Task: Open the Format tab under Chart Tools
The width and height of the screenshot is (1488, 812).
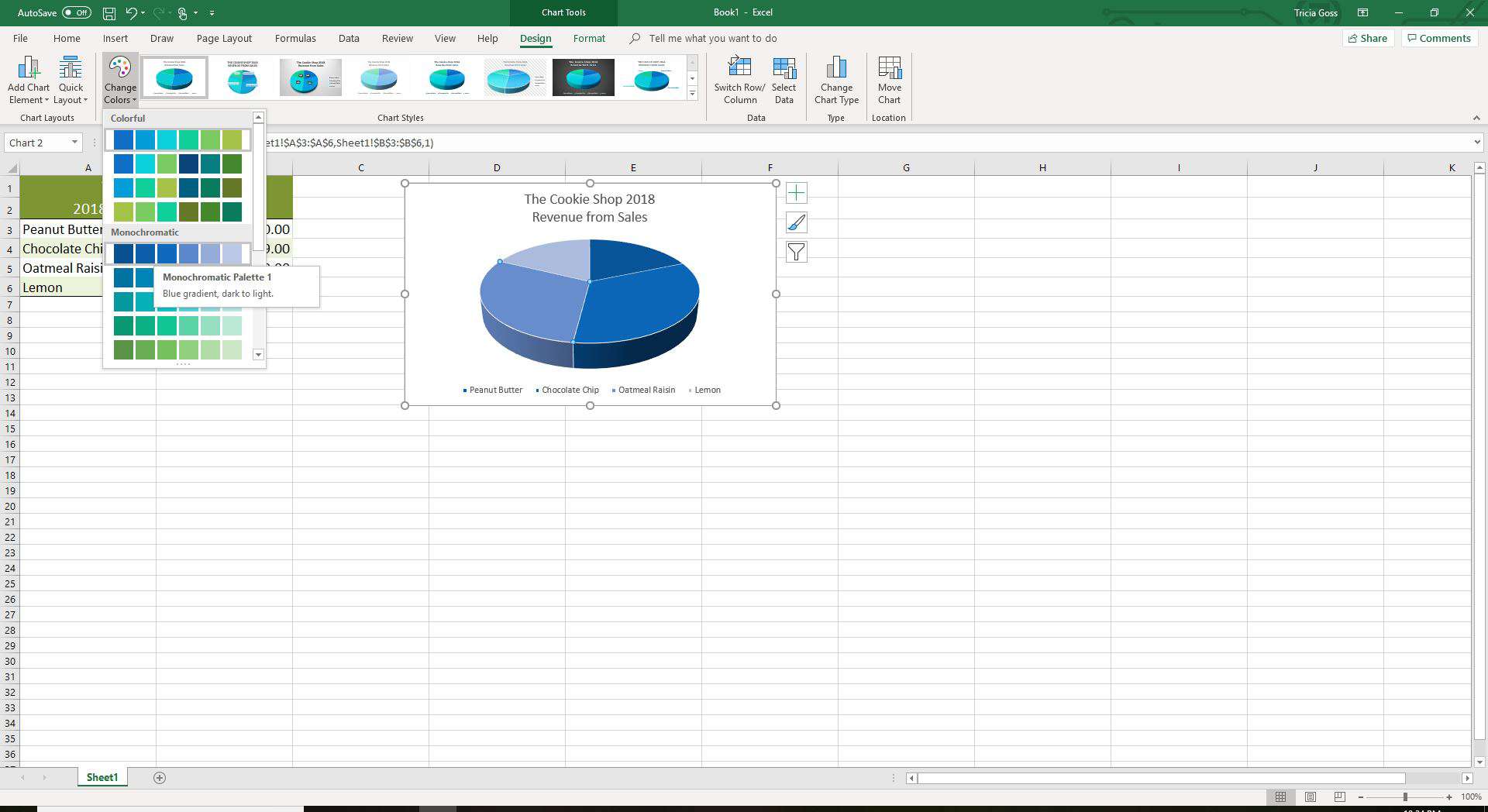Action: pos(589,38)
